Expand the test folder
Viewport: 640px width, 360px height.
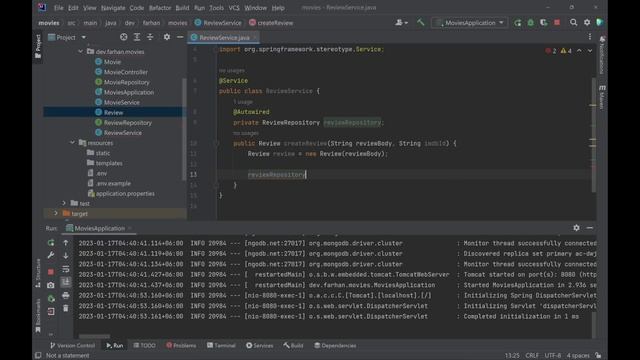click(64, 203)
